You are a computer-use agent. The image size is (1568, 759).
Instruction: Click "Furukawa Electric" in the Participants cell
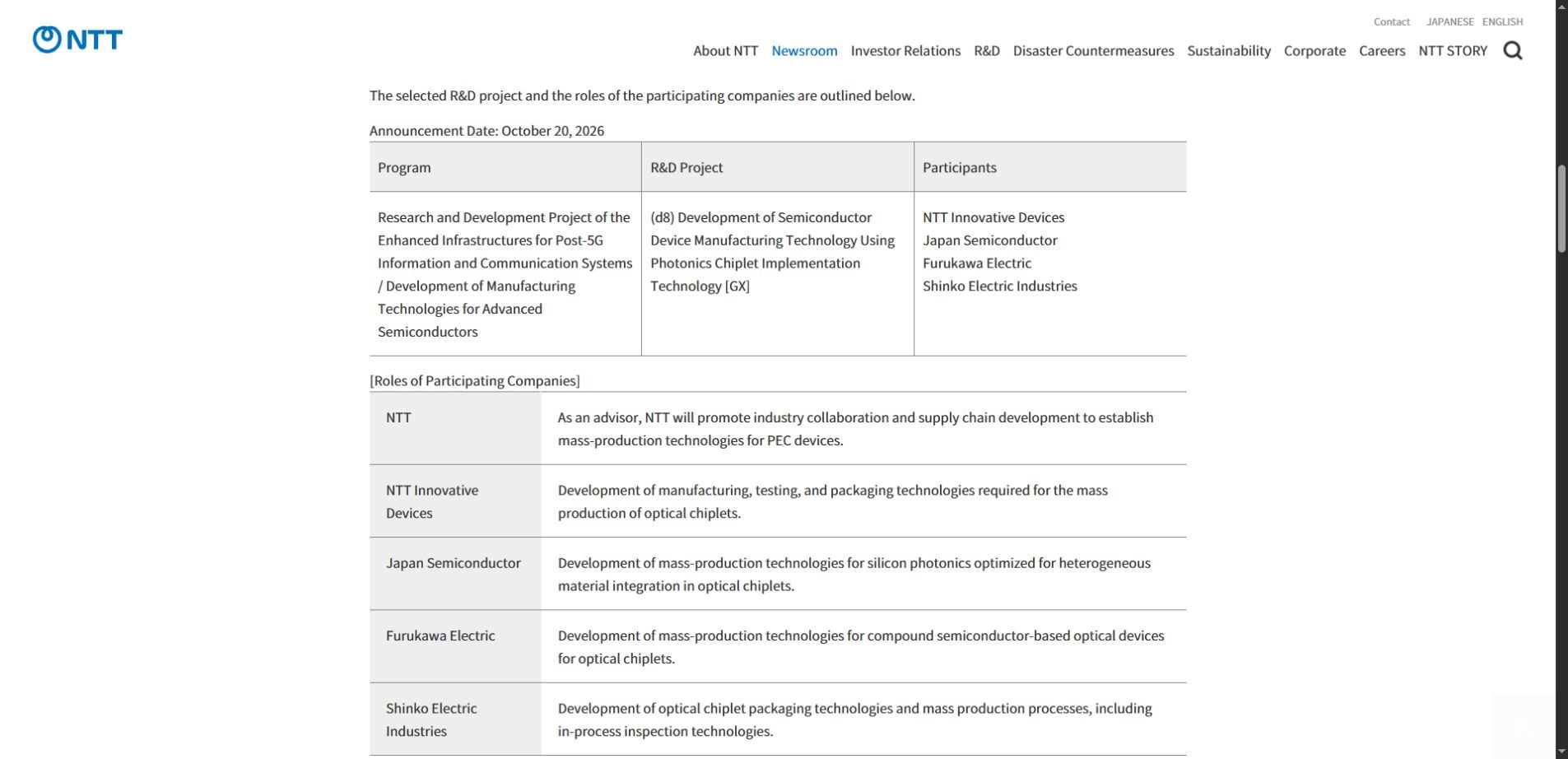(976, 263)
